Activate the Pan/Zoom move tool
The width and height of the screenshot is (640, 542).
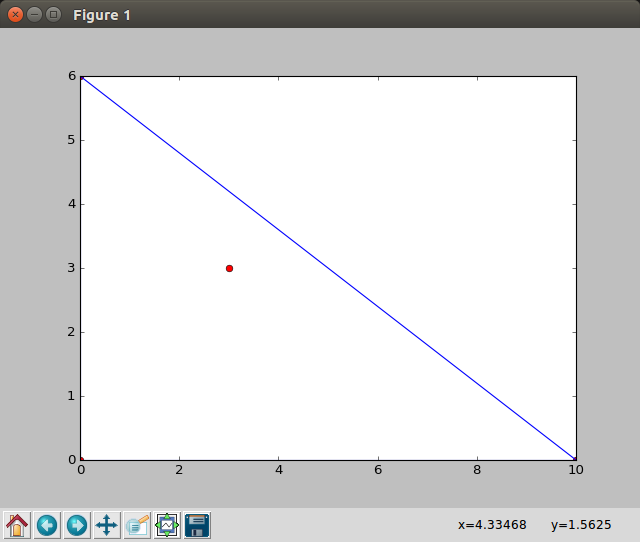tap(107, 525)
